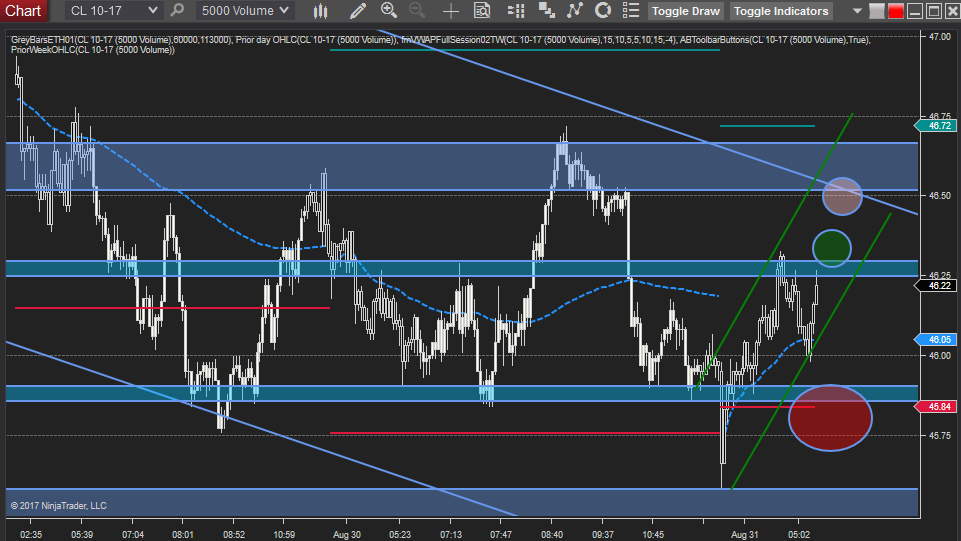961x541 pixels.
Task: Click the 10:59 time axis label
Action: (x=284, y=535)
